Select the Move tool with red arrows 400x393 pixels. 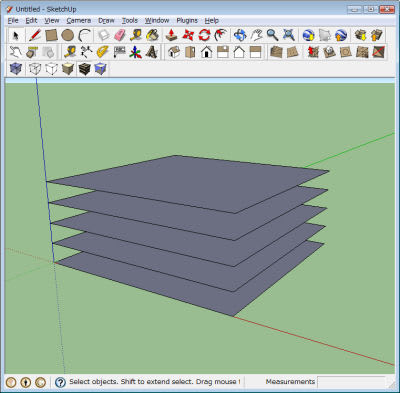pyautogui.click(x=188, y=35)
